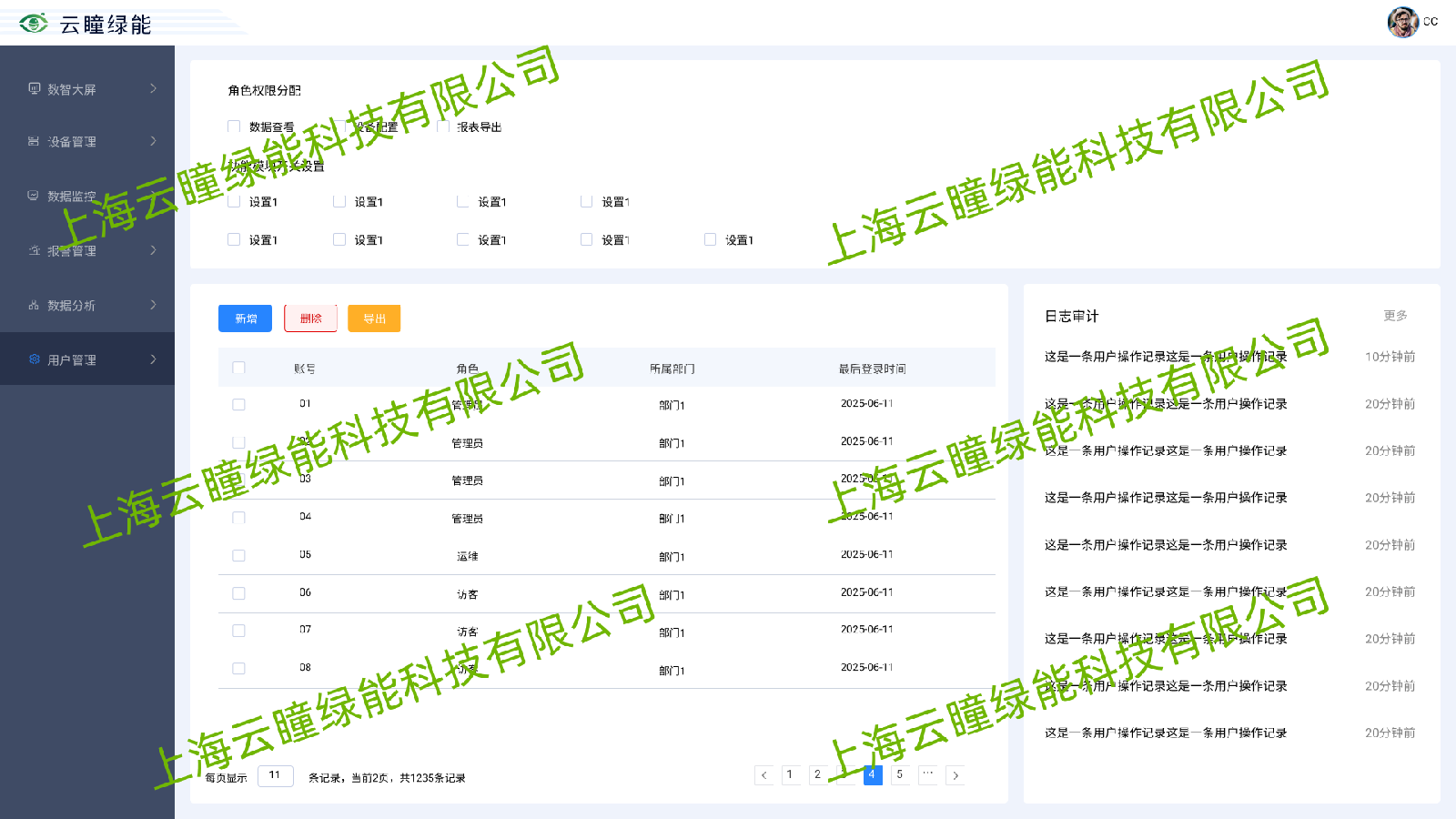Click the blue 新增 button
1456x819 pixels.
tap(245, 318)
